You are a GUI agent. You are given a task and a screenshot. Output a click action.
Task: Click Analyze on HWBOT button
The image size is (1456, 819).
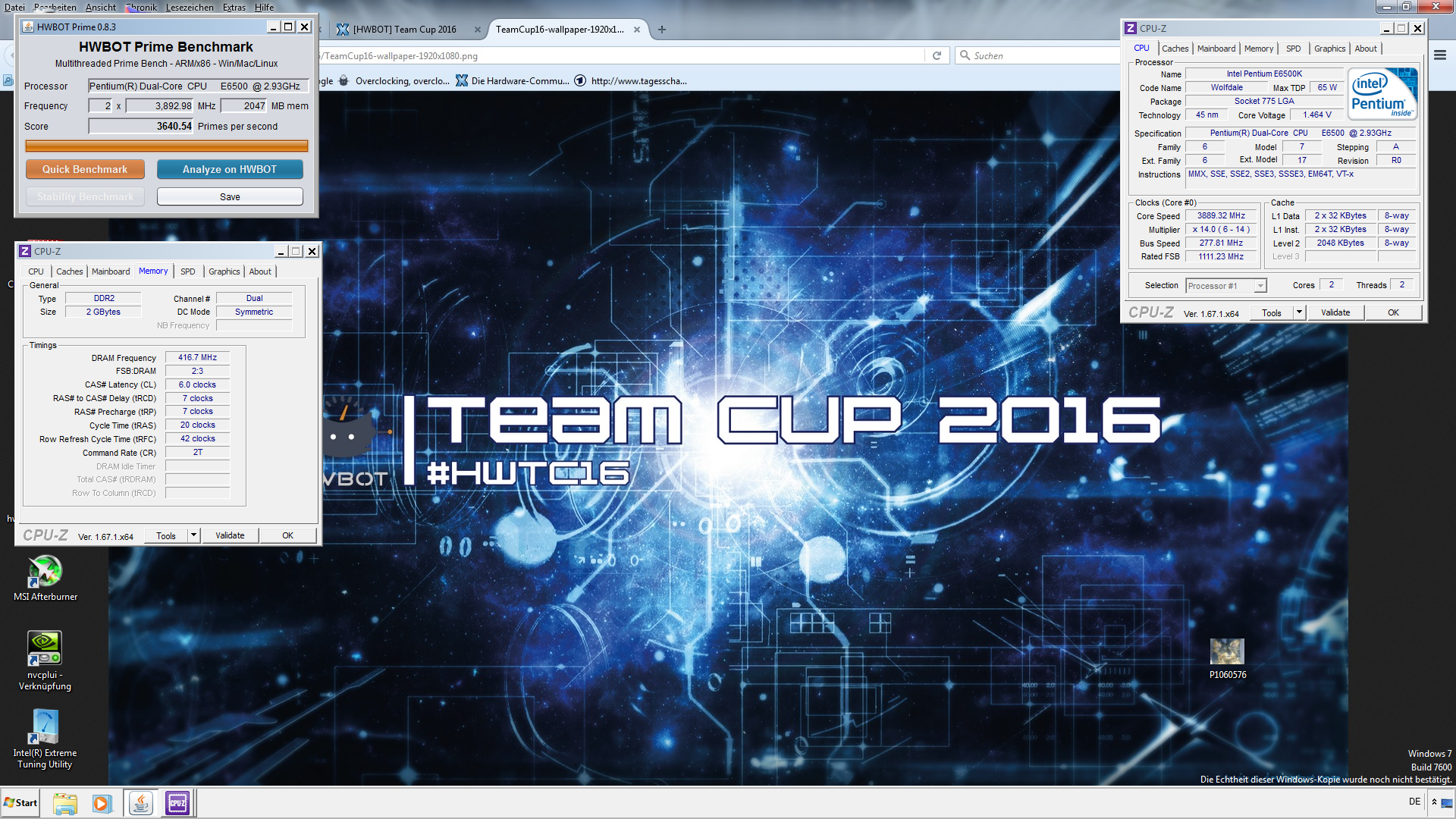pyautogui.click(x=230, y=169)
